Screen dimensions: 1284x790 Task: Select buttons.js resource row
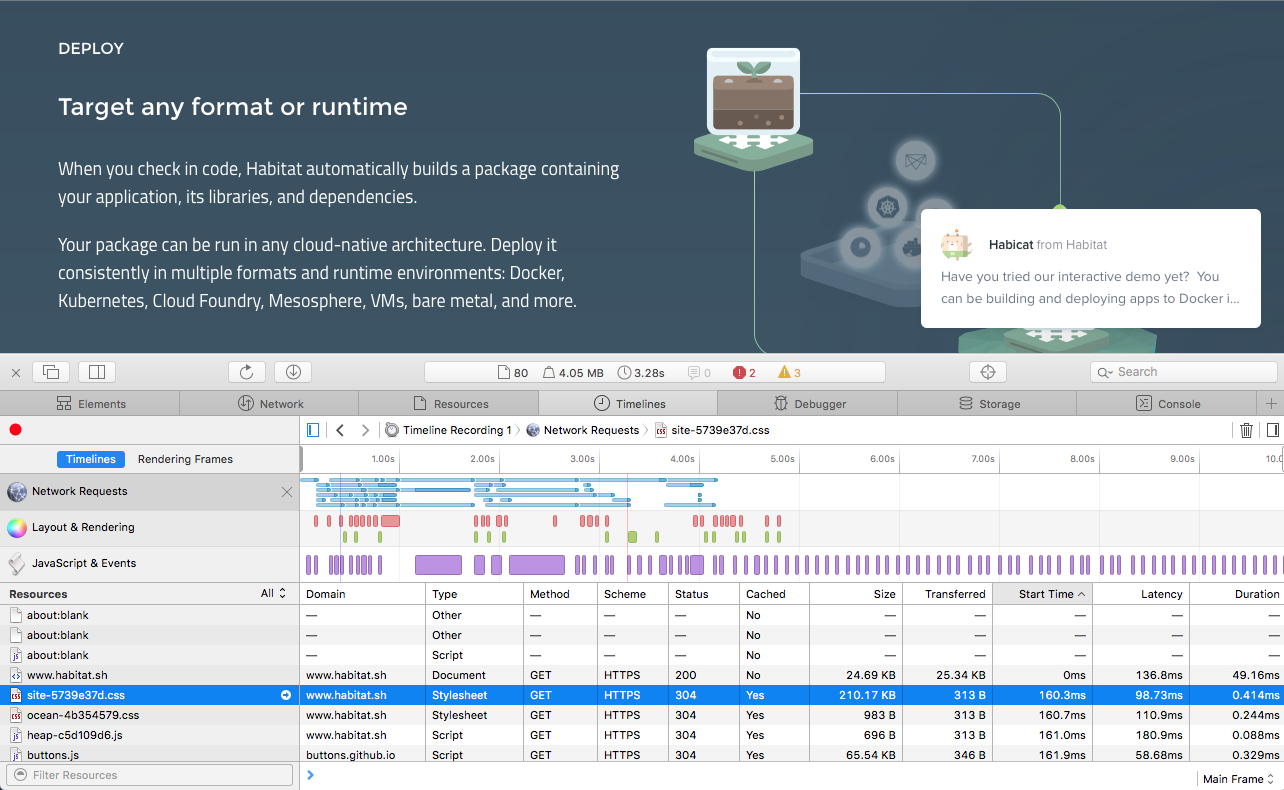pos(150,755)
